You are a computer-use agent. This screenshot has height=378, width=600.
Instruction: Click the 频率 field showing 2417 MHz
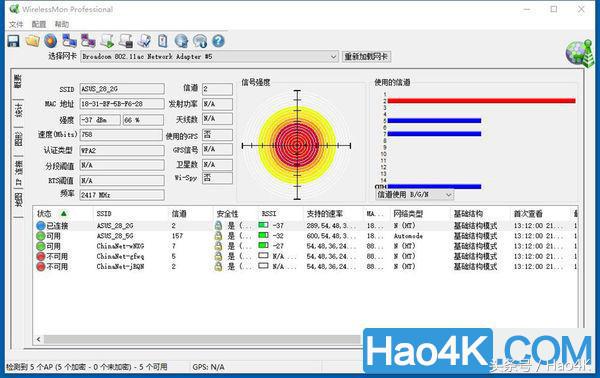pos(122,195)
